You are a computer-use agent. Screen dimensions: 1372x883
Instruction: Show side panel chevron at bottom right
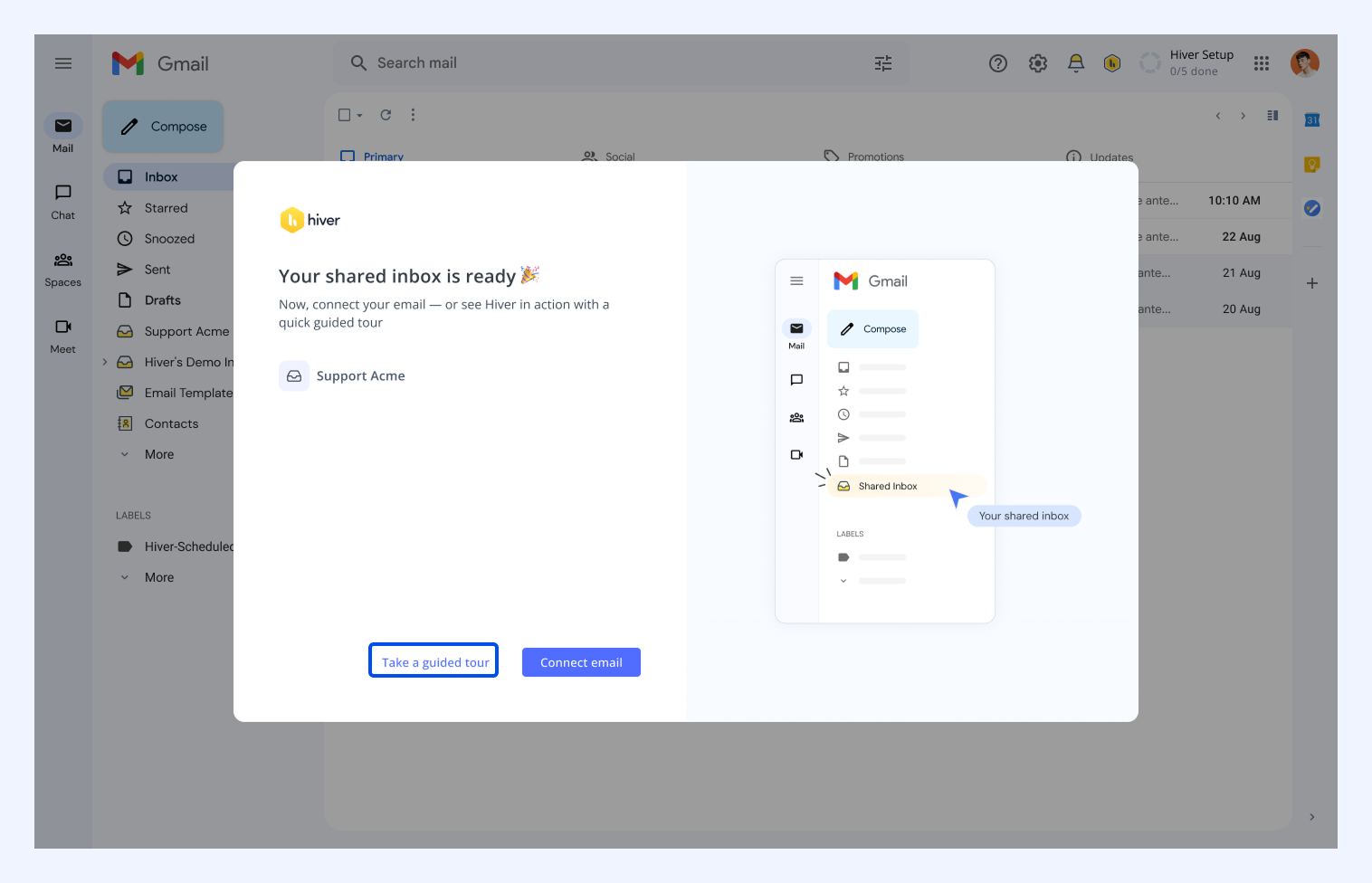tap(1312, 817)
